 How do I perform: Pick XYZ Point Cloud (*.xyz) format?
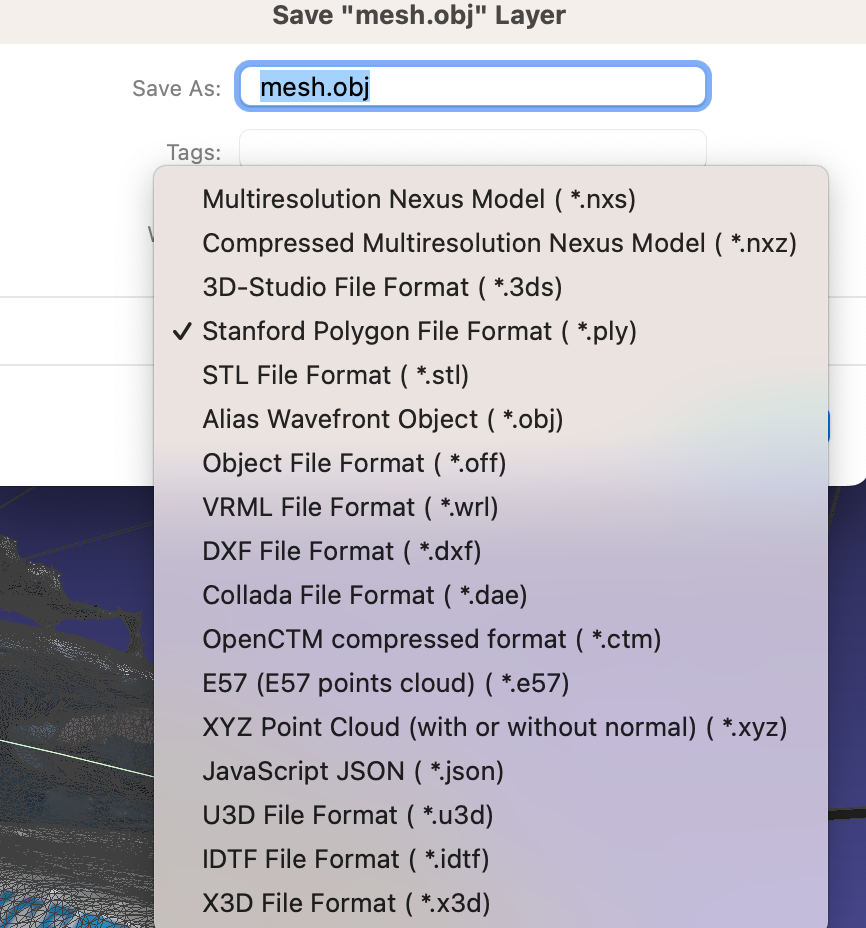[495, 727]
